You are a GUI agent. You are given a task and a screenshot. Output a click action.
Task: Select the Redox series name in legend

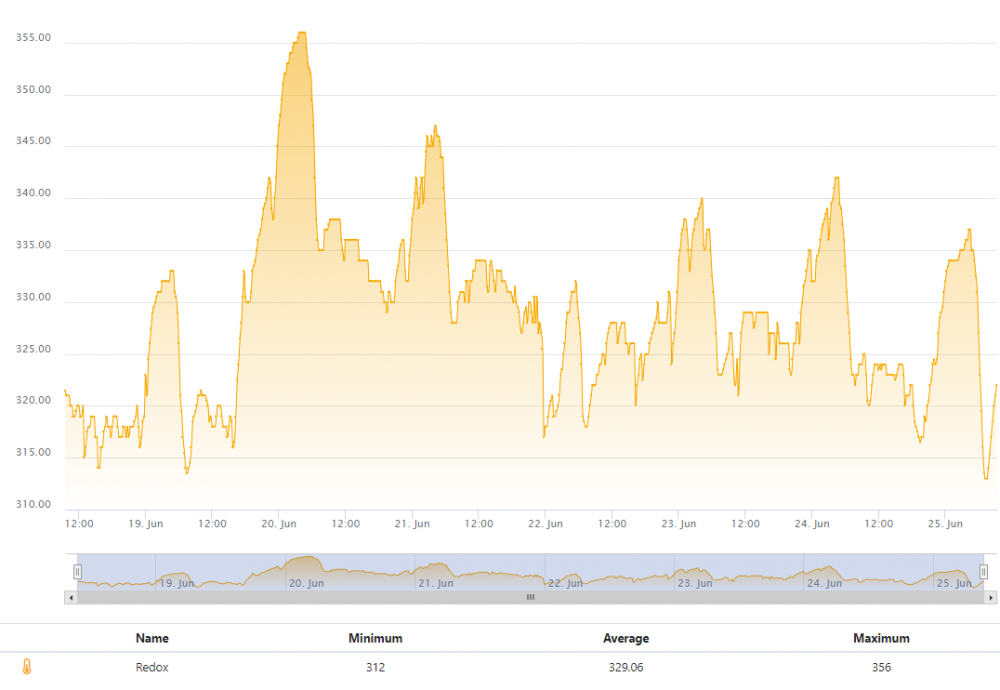(x=152, y=667)
